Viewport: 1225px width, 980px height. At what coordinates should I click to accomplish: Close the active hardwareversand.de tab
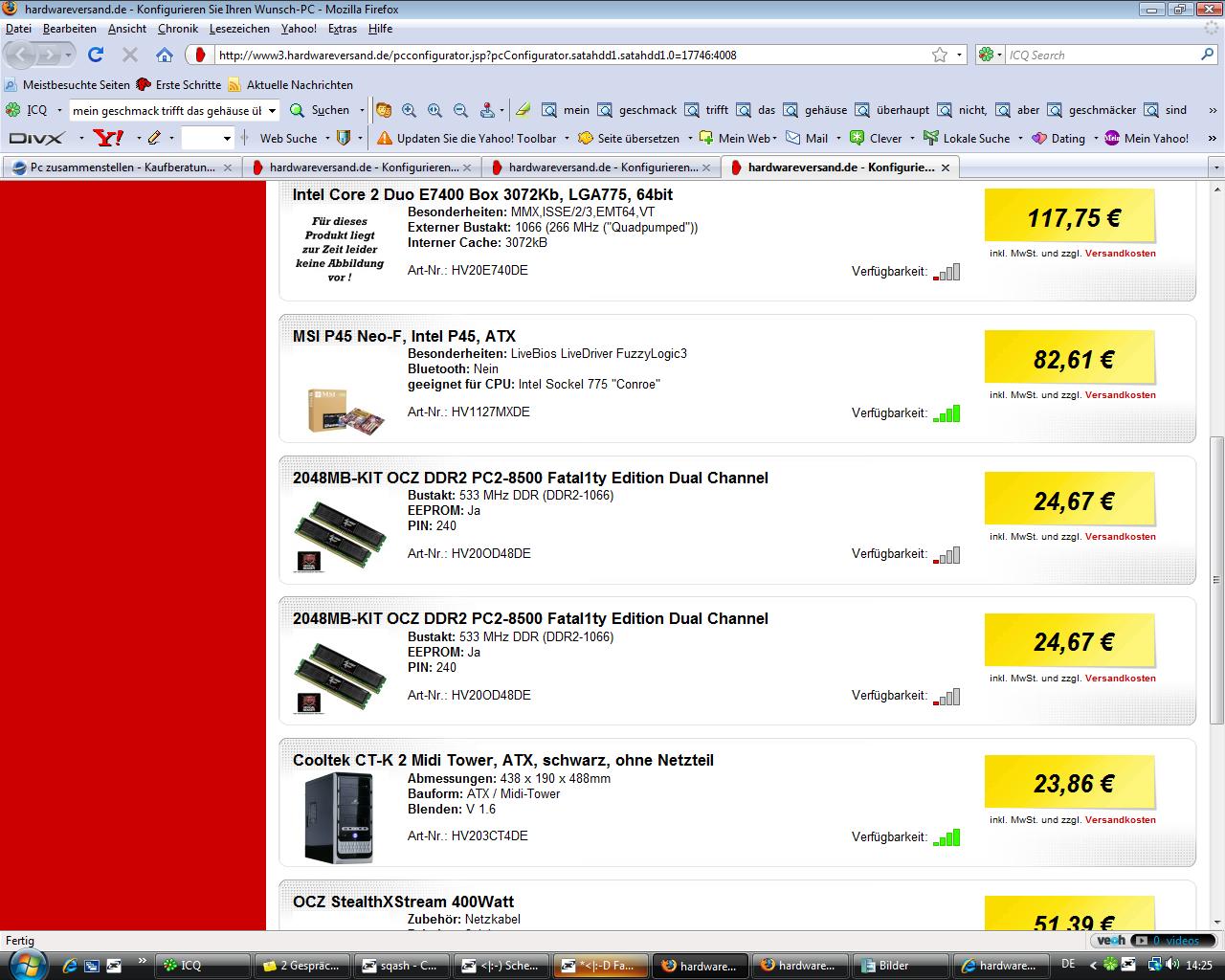pos(946,167)
